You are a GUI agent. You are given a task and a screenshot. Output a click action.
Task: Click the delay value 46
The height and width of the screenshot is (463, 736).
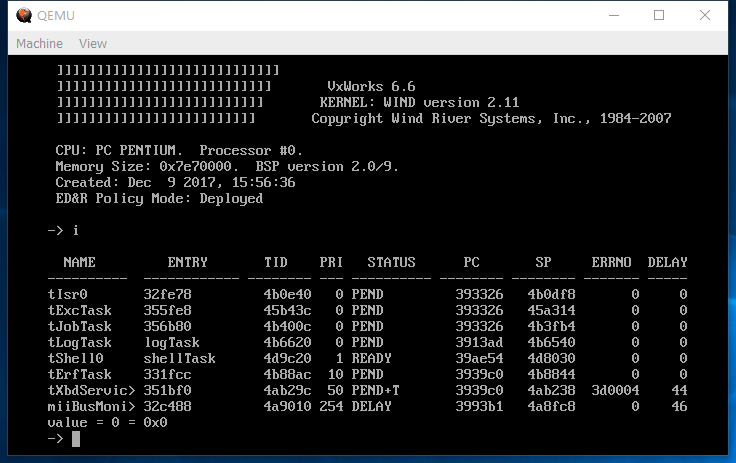point(679,406)
